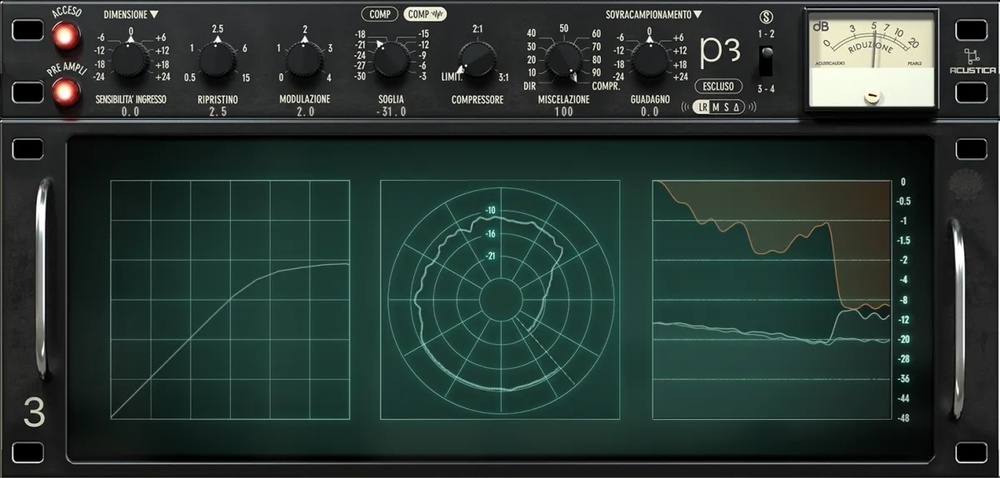Image resolution: width=1000 pixels, height=478 pixels.
Task: Flip the 1-2 / 3-4 sidechain switch
Action: coord(766,60)
